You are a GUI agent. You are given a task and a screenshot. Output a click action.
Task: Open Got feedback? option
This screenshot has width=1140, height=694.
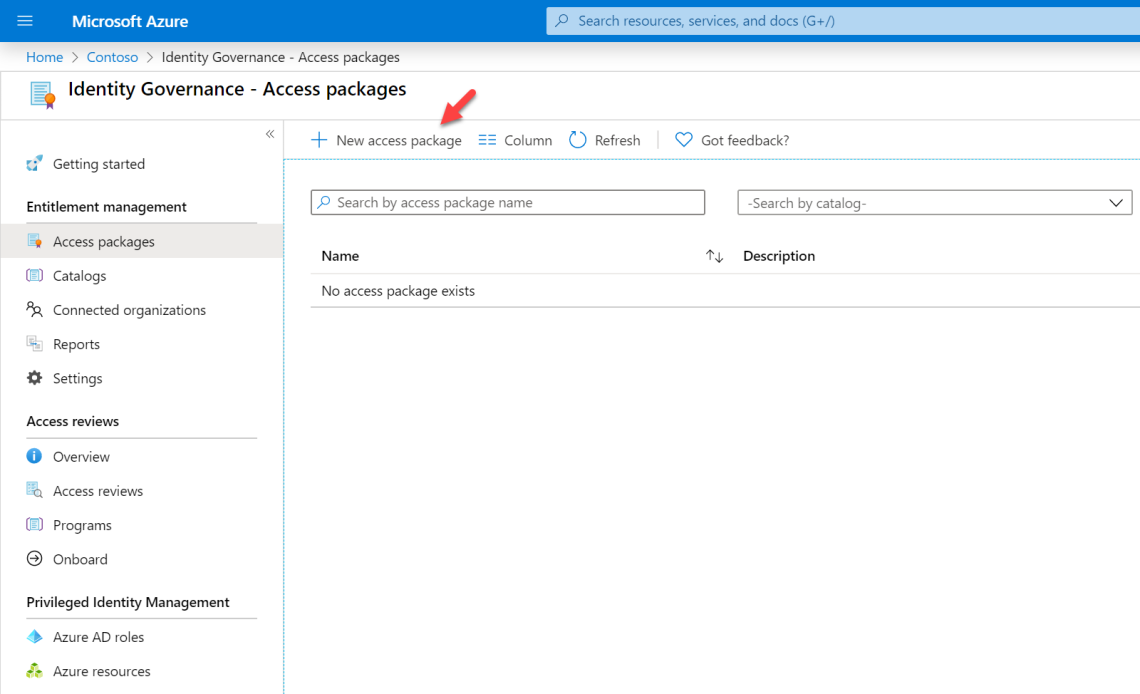731,140
